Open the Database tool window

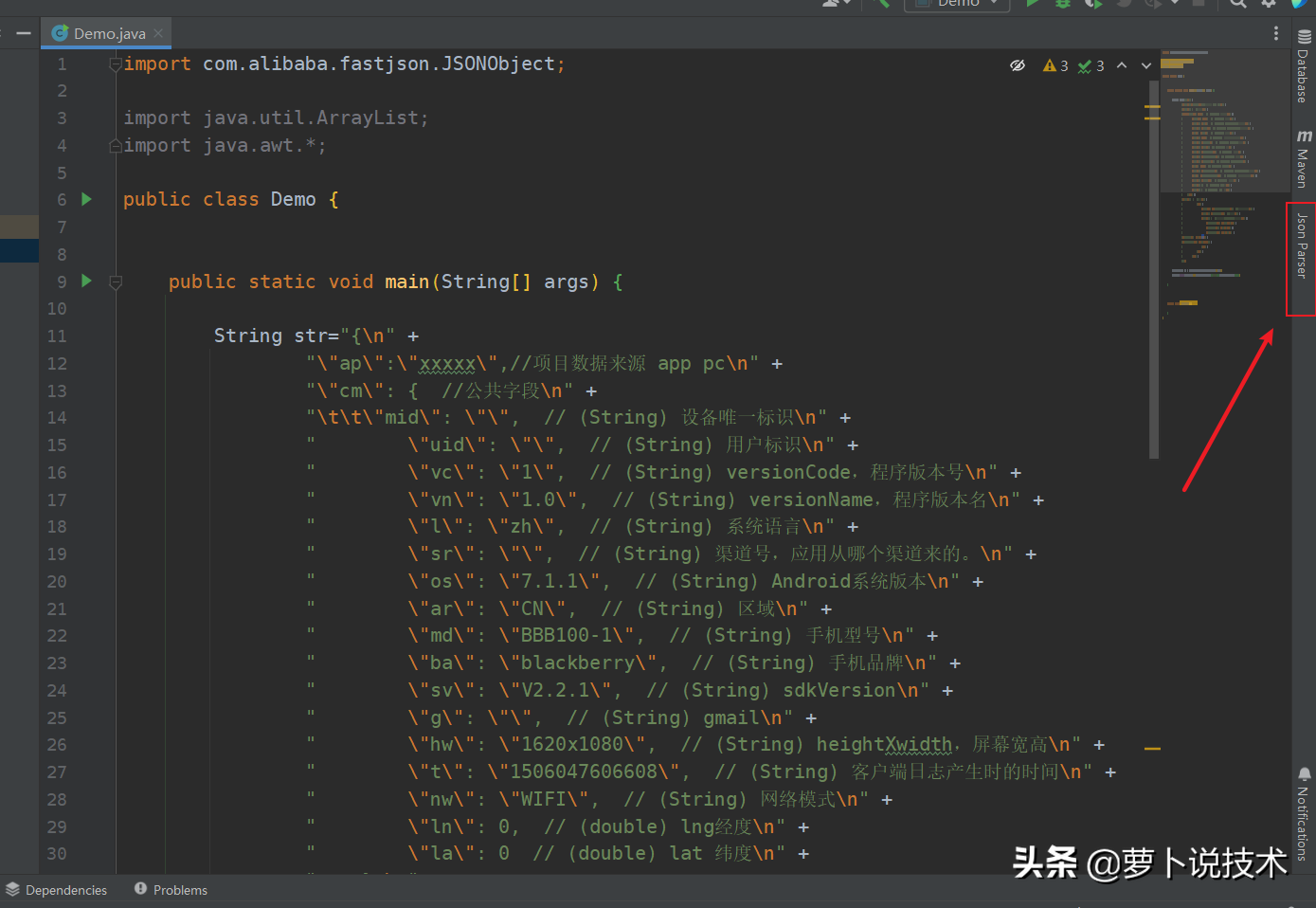coord(1304,66)
